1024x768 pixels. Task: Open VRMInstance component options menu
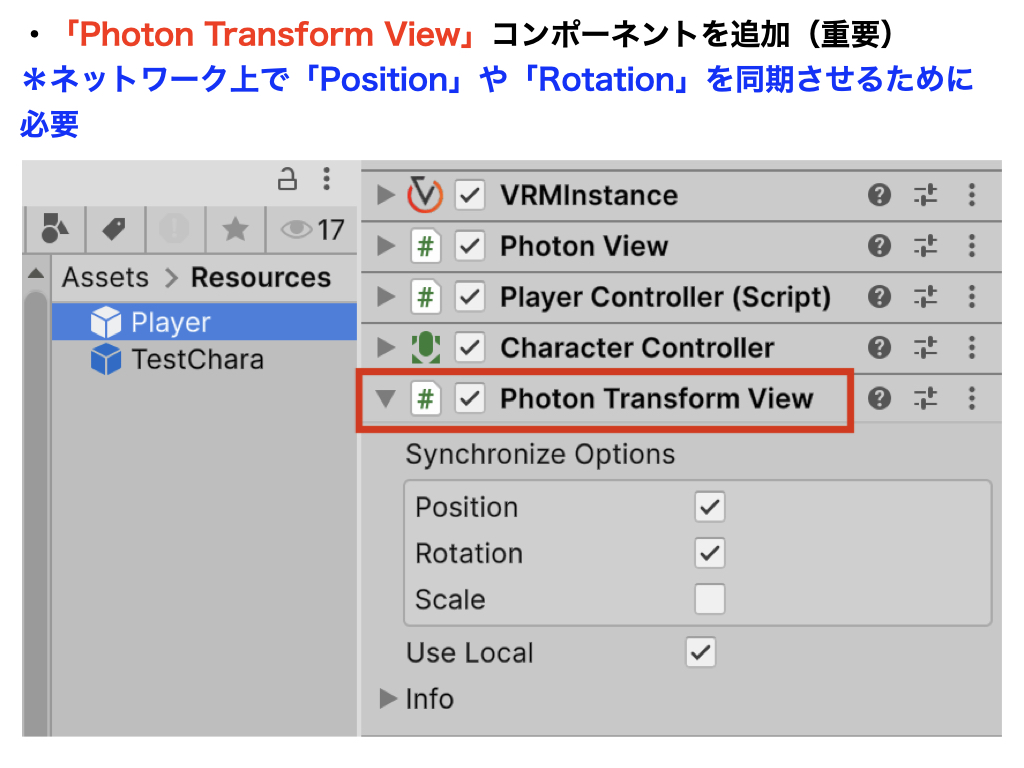[x=972, y=195]
